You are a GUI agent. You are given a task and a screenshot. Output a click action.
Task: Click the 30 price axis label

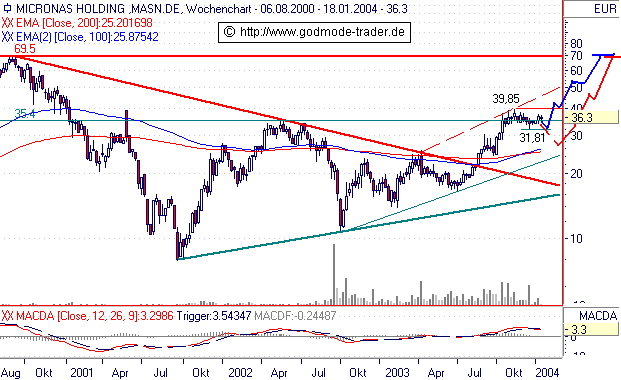(576, 136)
